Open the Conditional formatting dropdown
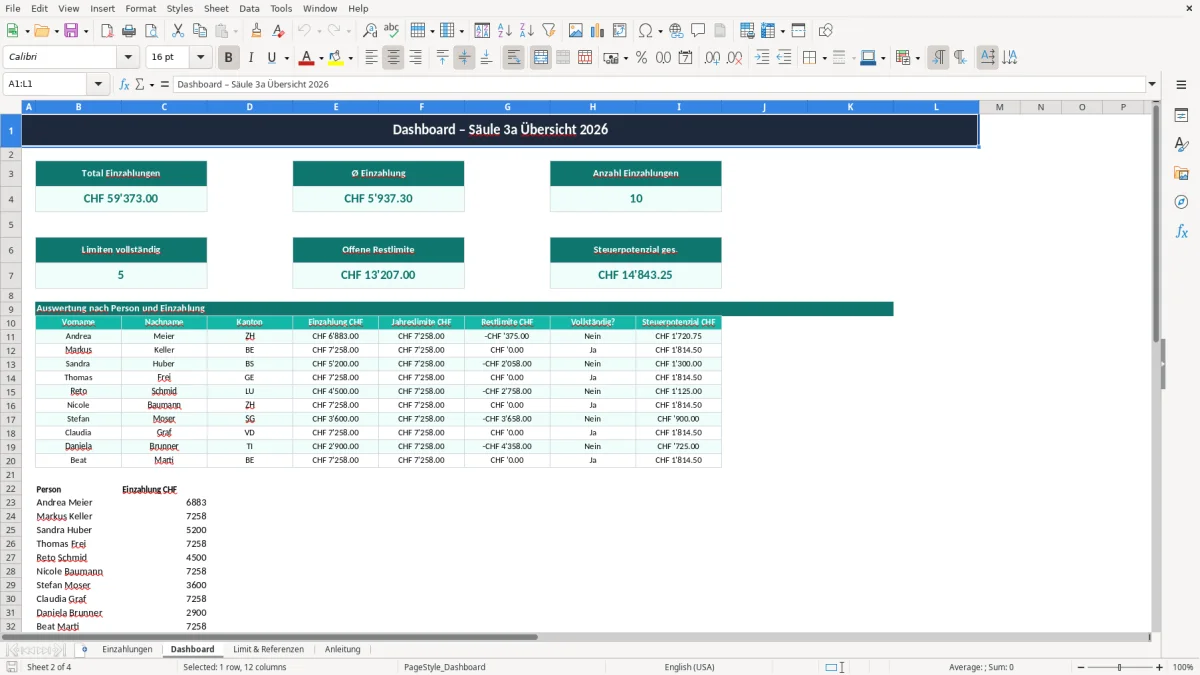 click(917, 58)
